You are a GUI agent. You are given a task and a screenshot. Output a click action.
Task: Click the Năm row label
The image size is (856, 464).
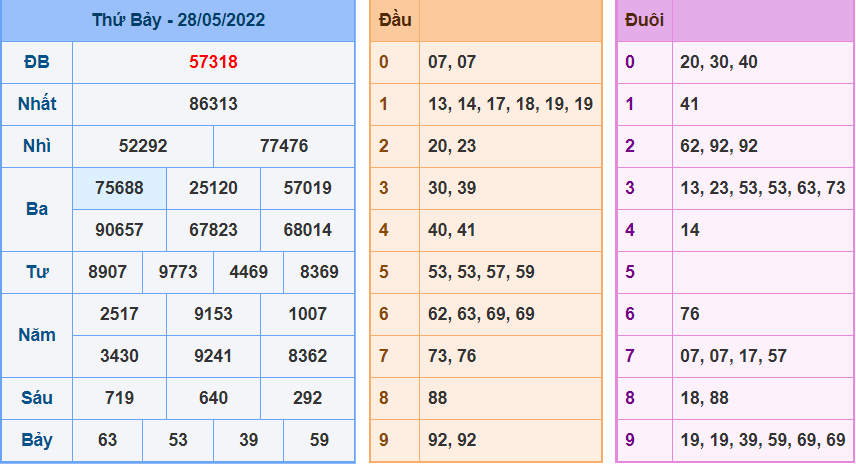pyautogui.click(x=37, y=335)
